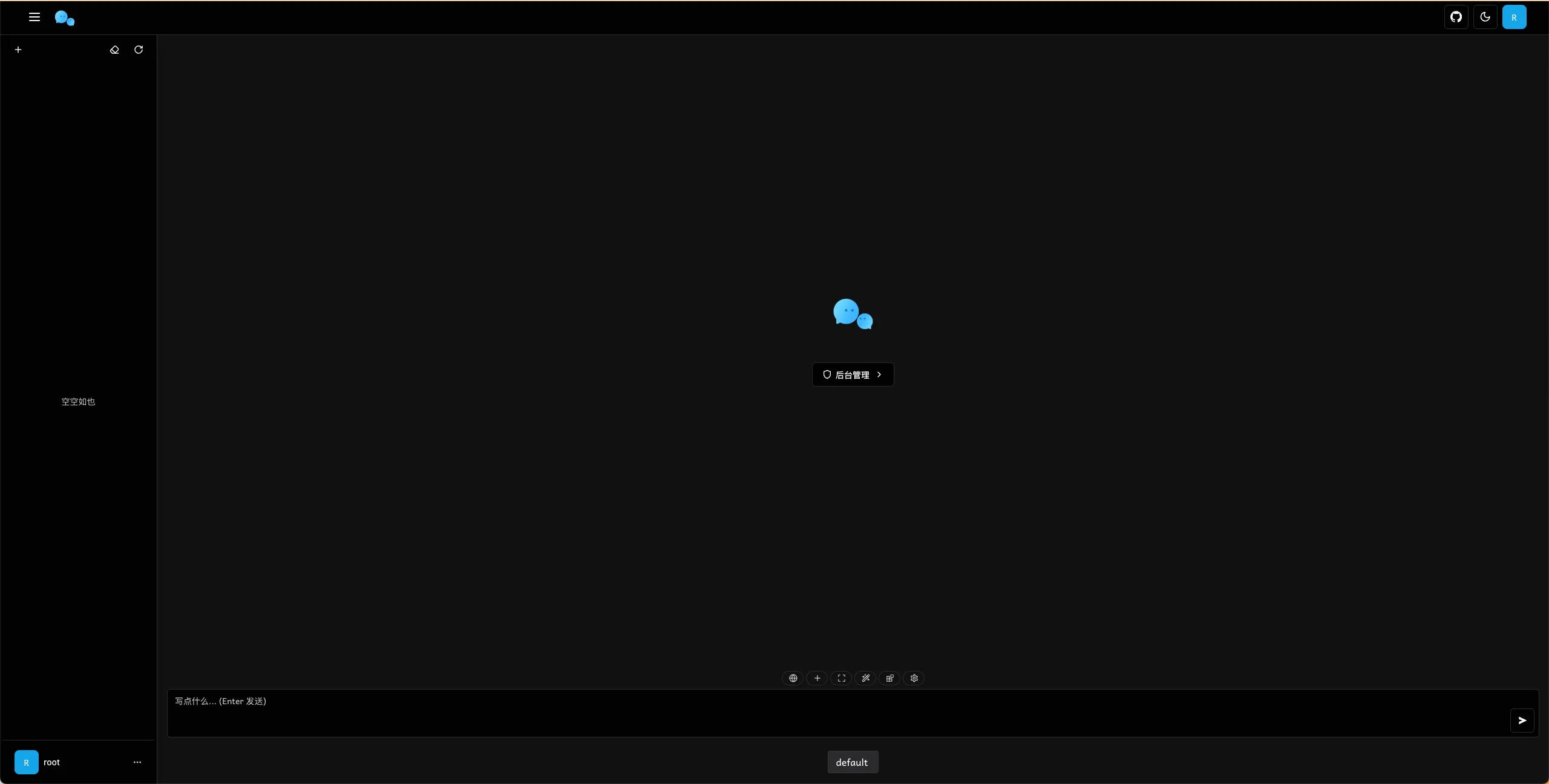This screenshot has height=784, width=1549.
Task: Create a new conversation with plus icon in sidebar
Action: pyautogui.click(x=18, y=50)
